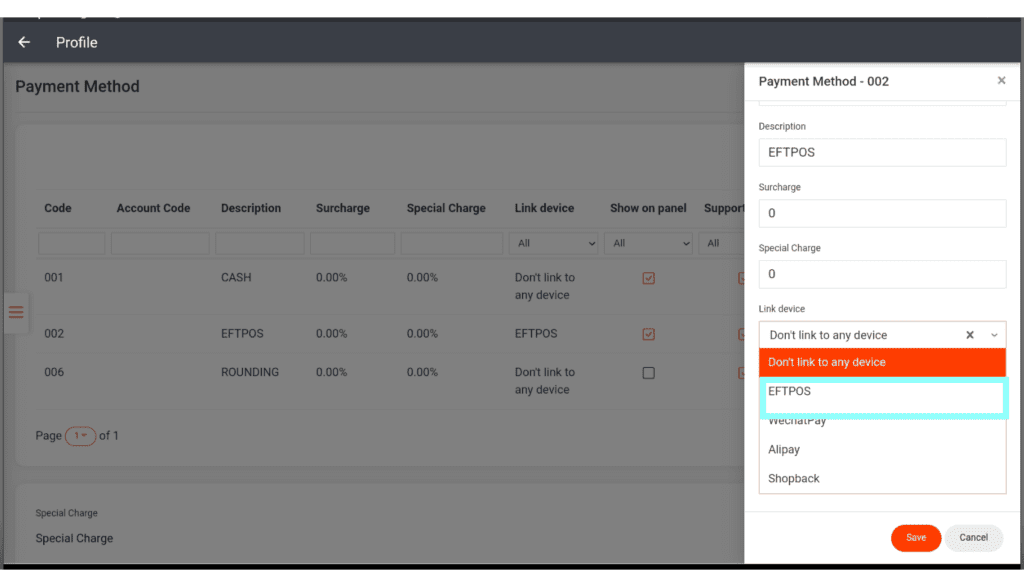Click the Description field containing EFTPOS
The image size is (1024, 581).
[882, 153]
